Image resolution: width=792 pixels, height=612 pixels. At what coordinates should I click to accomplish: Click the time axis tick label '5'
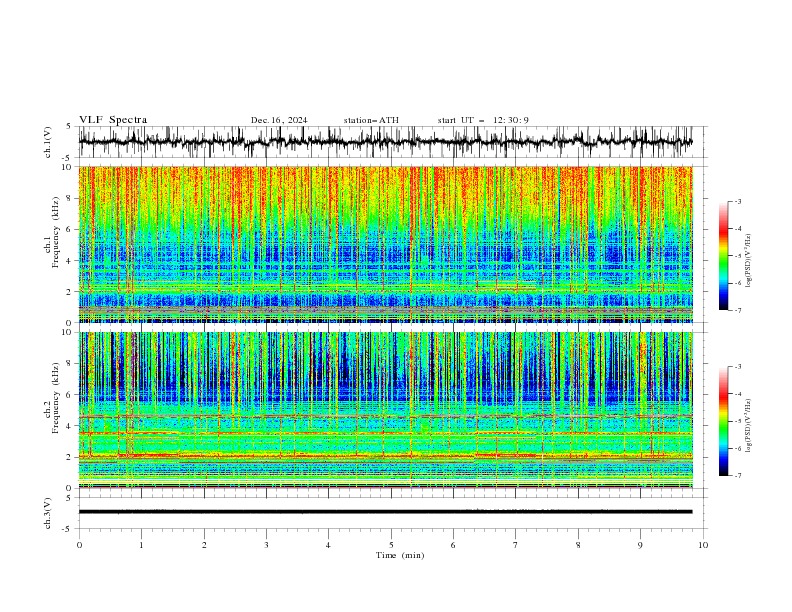[391, 545]
